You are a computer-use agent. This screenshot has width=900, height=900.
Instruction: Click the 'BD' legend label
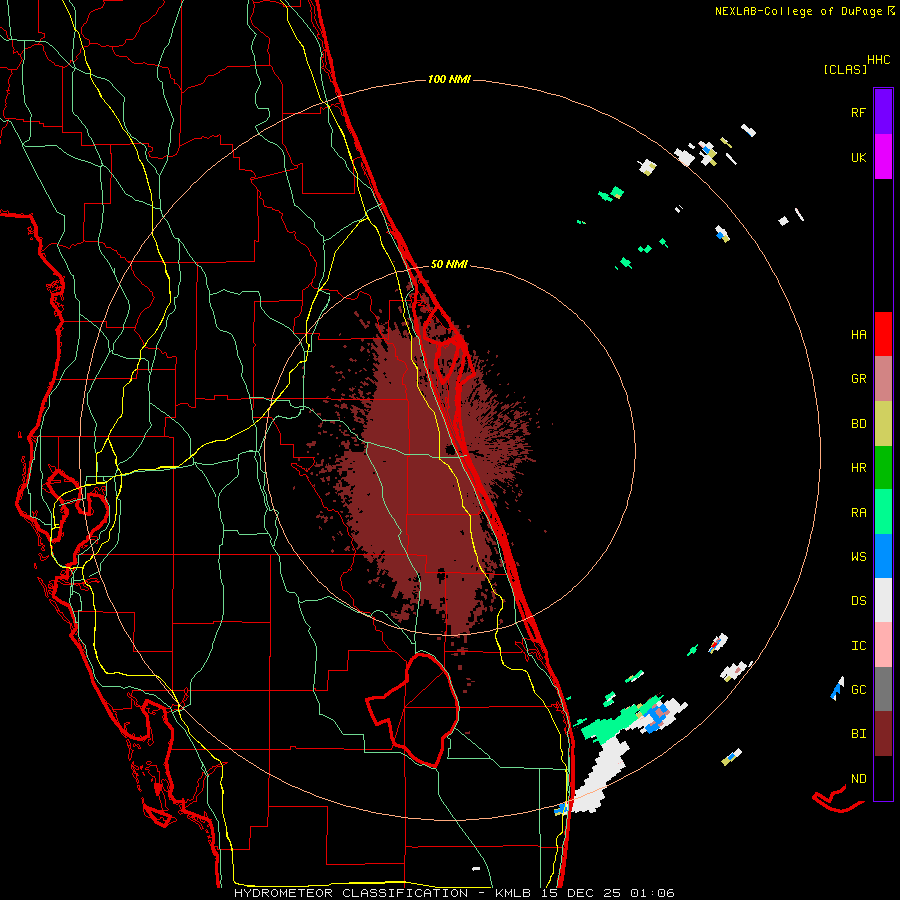tap(859, 424)
